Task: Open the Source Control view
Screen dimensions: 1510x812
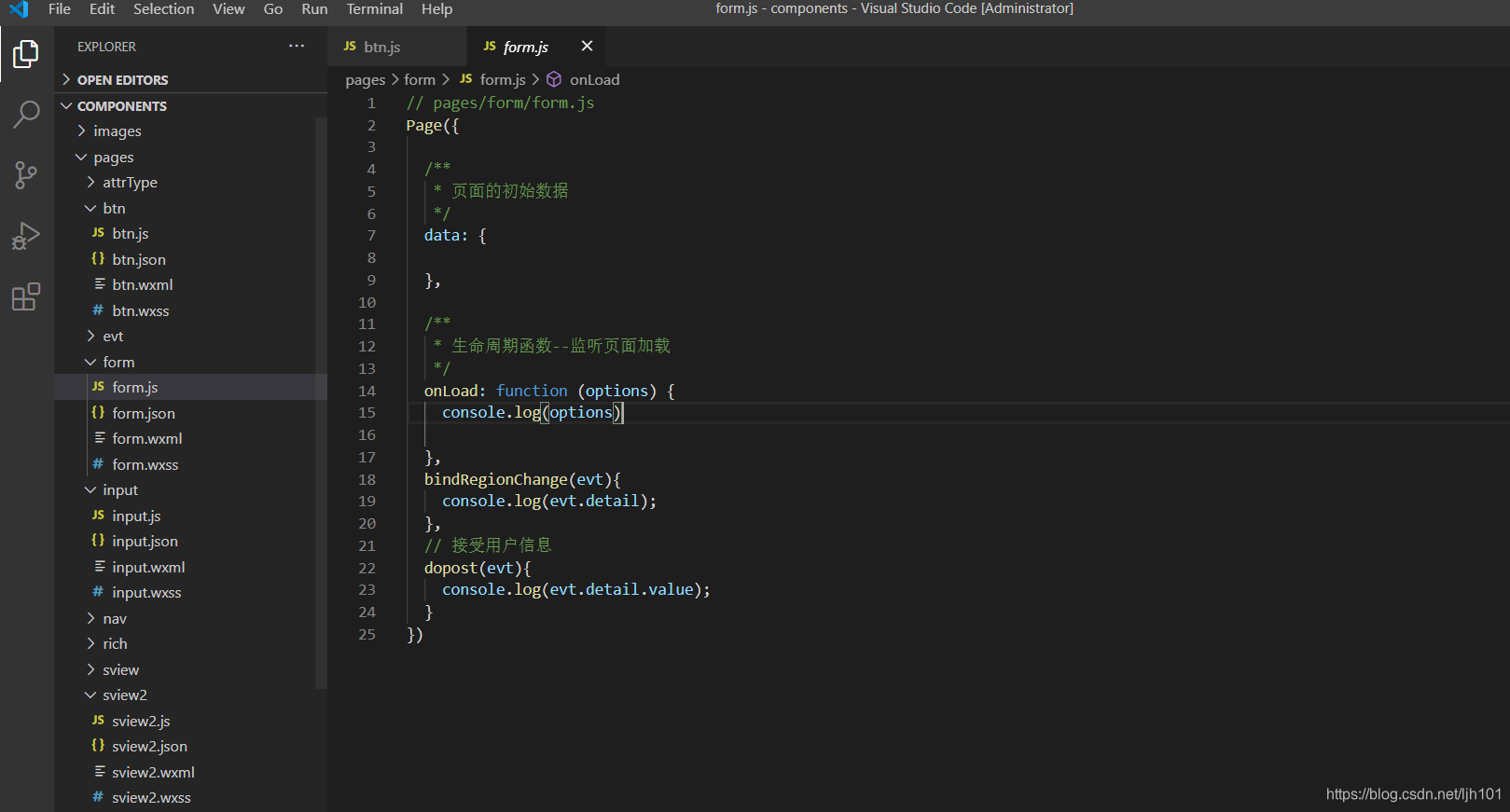Action: click(x=26, y=175)
